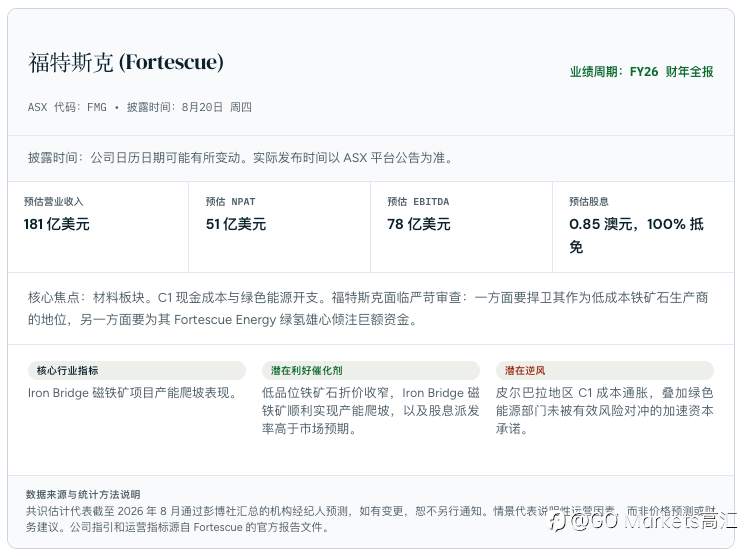
Task: Click the 预估 EBITDA label
Action: [418, 202]
